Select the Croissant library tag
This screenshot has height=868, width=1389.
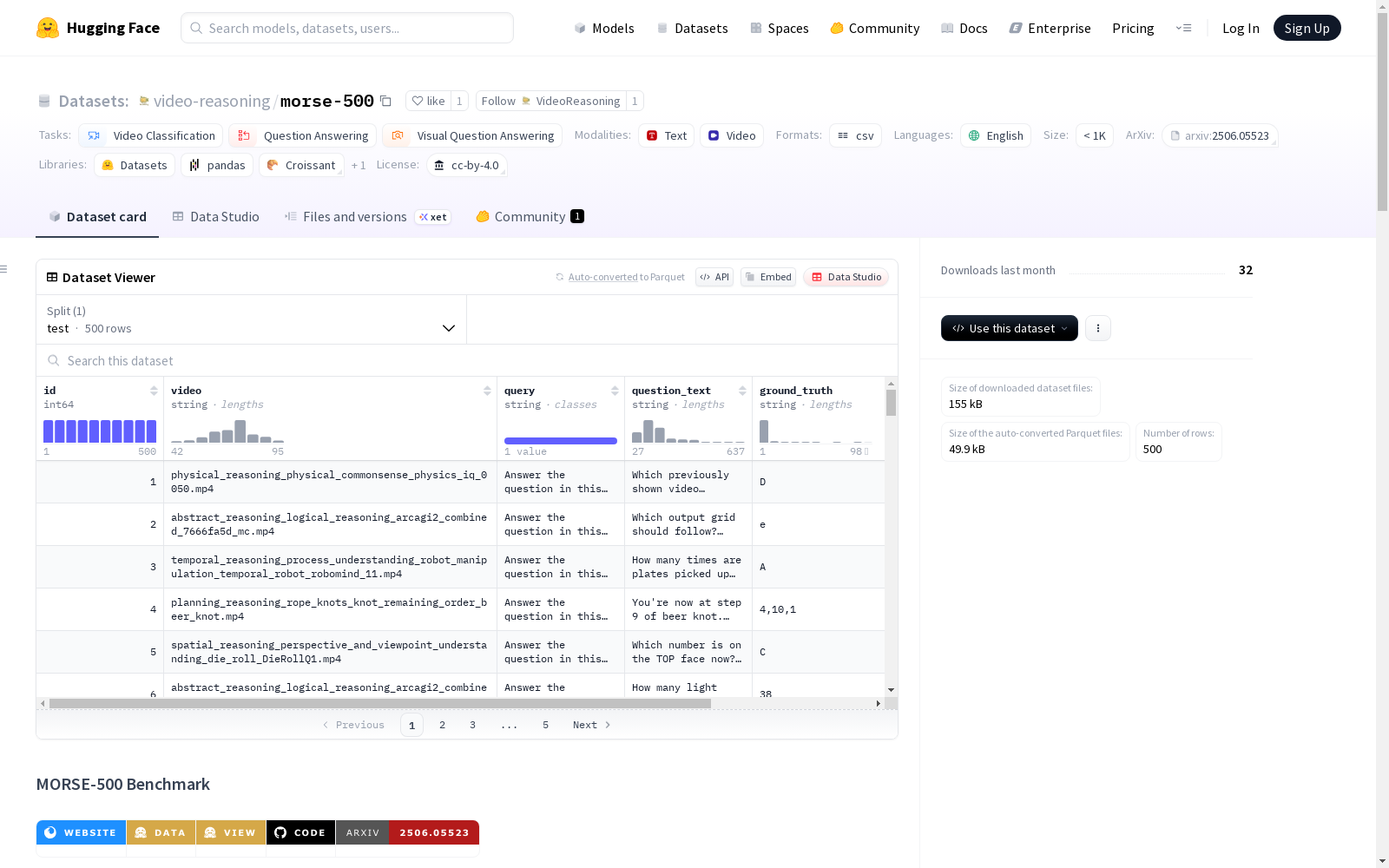[301, 165]
